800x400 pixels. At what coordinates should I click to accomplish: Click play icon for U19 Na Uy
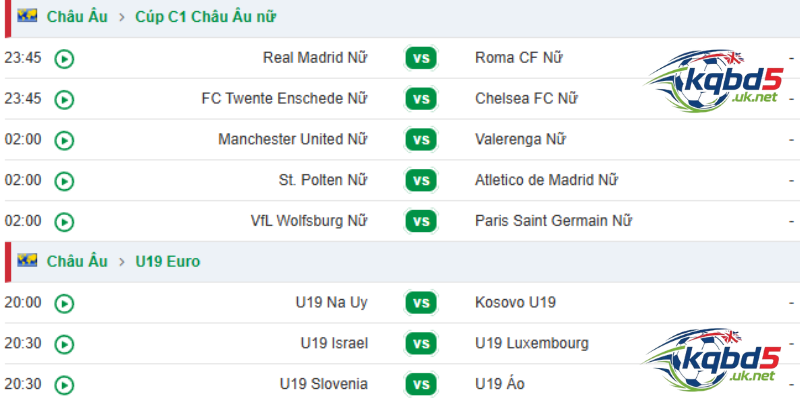tap(65, 303)
